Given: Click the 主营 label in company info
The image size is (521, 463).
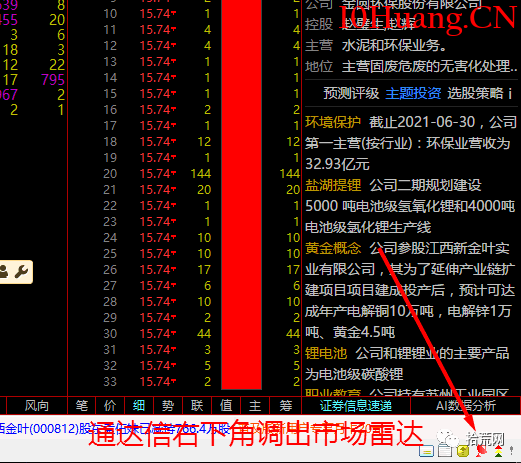Looking at the screenshot, I should 319,45.
